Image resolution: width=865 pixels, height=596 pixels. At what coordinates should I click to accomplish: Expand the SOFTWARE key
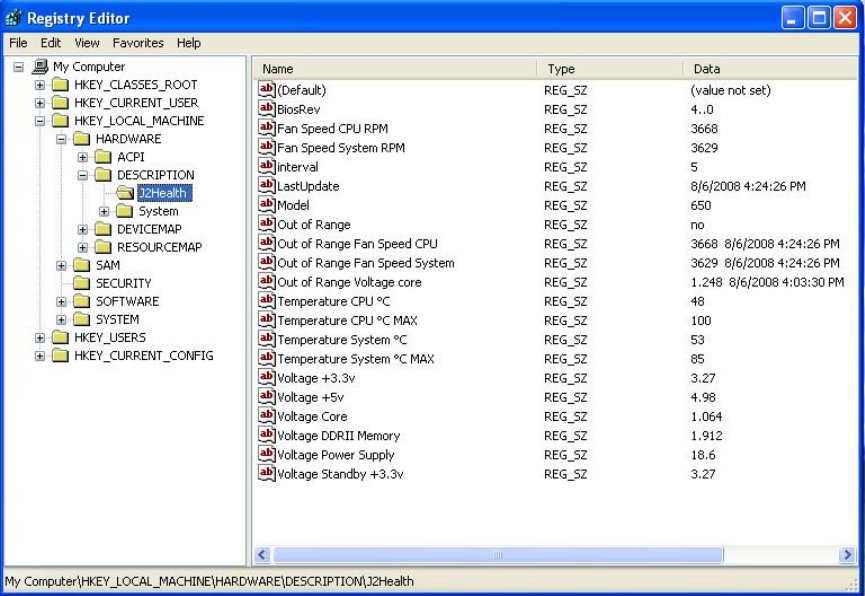(61, 301)
